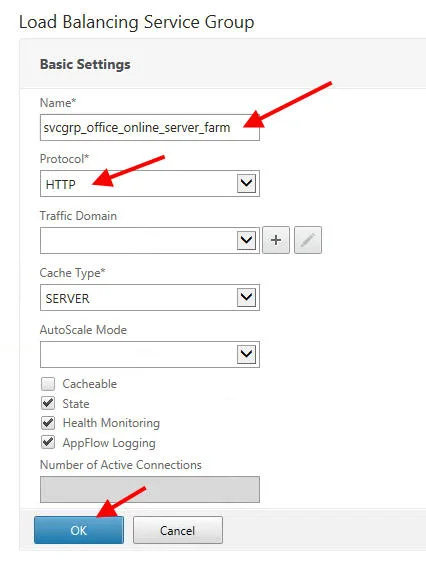The image size is (426, 577).
Task: Click the Number of Active Connections field
Action: (x=150, y=489)
